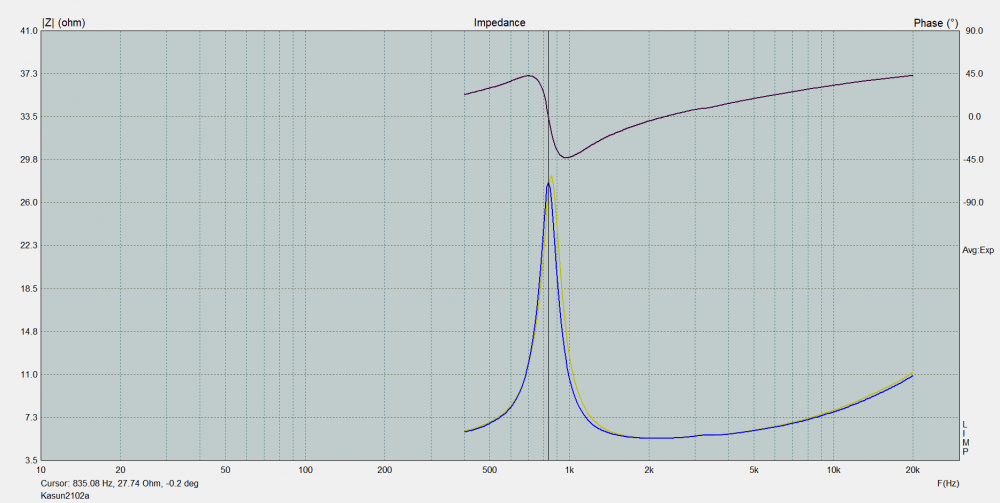Click the F(Hz) frequency axis label
The image size is (1000, 503).
click(x=952, y=483)
